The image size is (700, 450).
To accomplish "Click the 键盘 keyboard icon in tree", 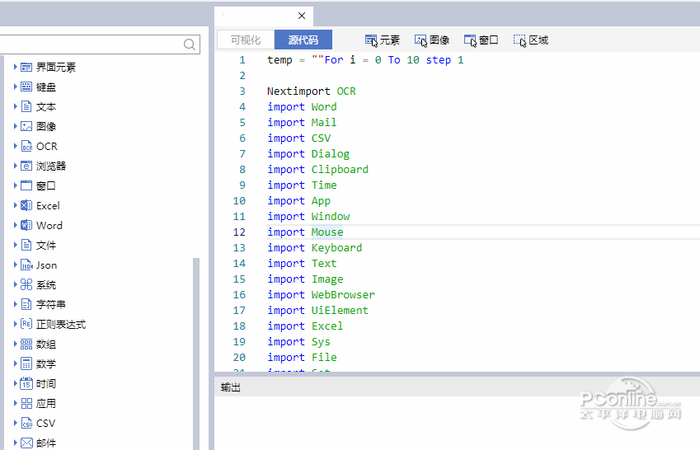I will click(x=27, y=87).
